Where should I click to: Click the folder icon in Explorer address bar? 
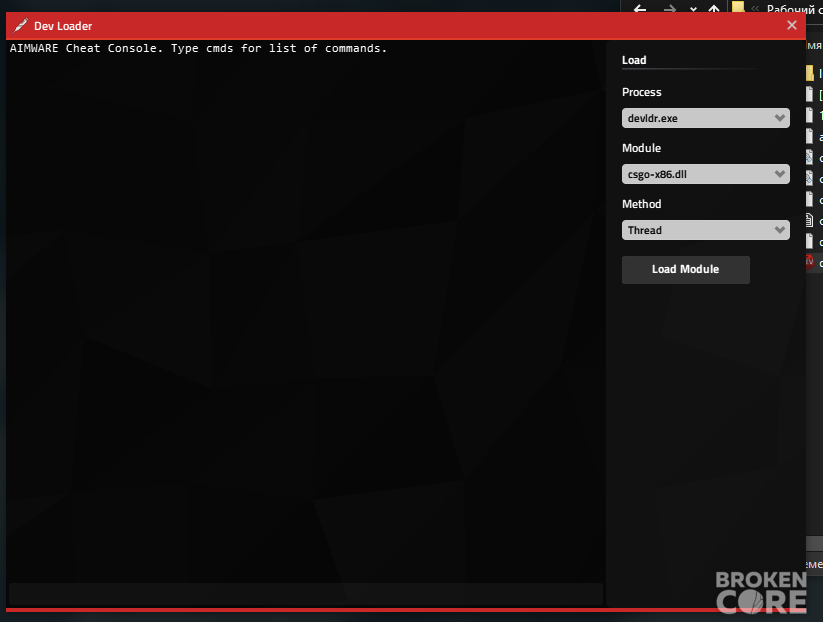tap(738, 7)
